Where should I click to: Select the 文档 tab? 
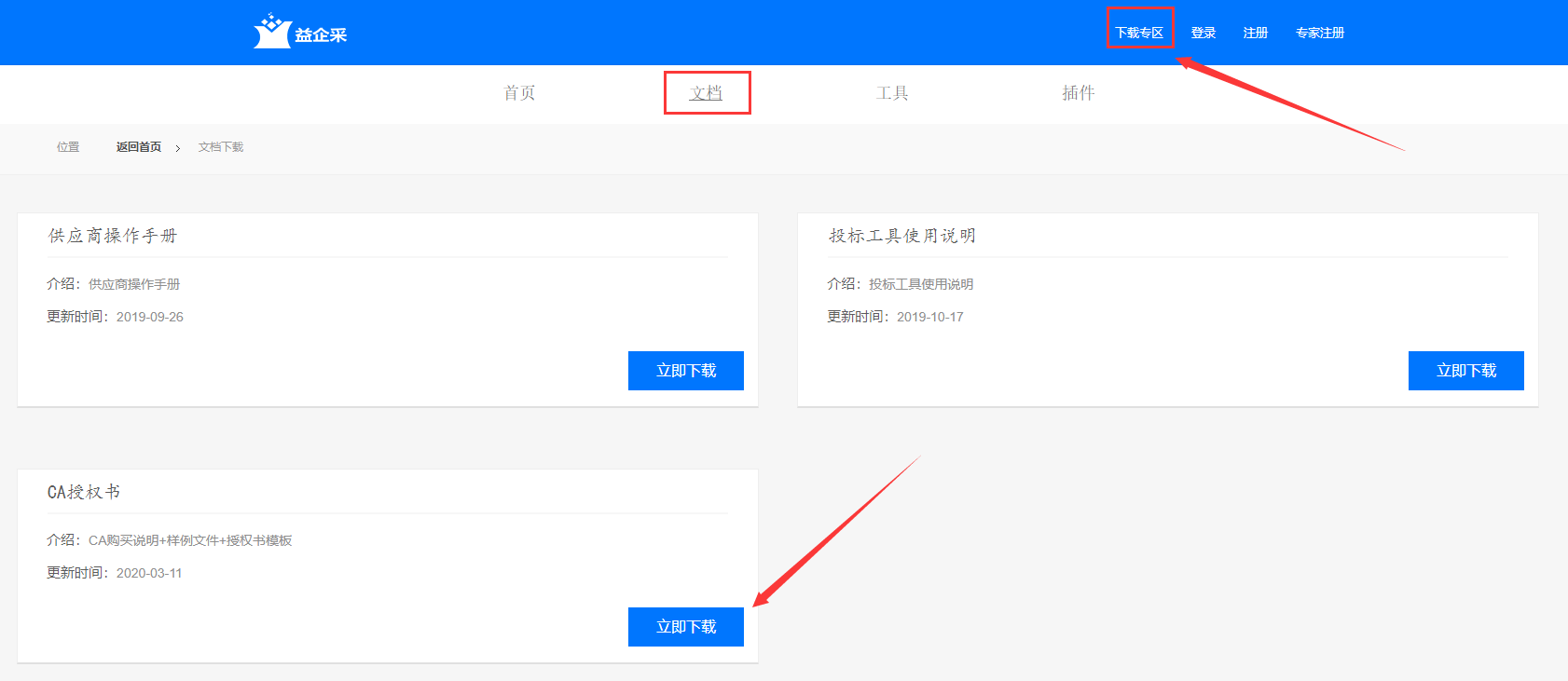click(706, 93)
